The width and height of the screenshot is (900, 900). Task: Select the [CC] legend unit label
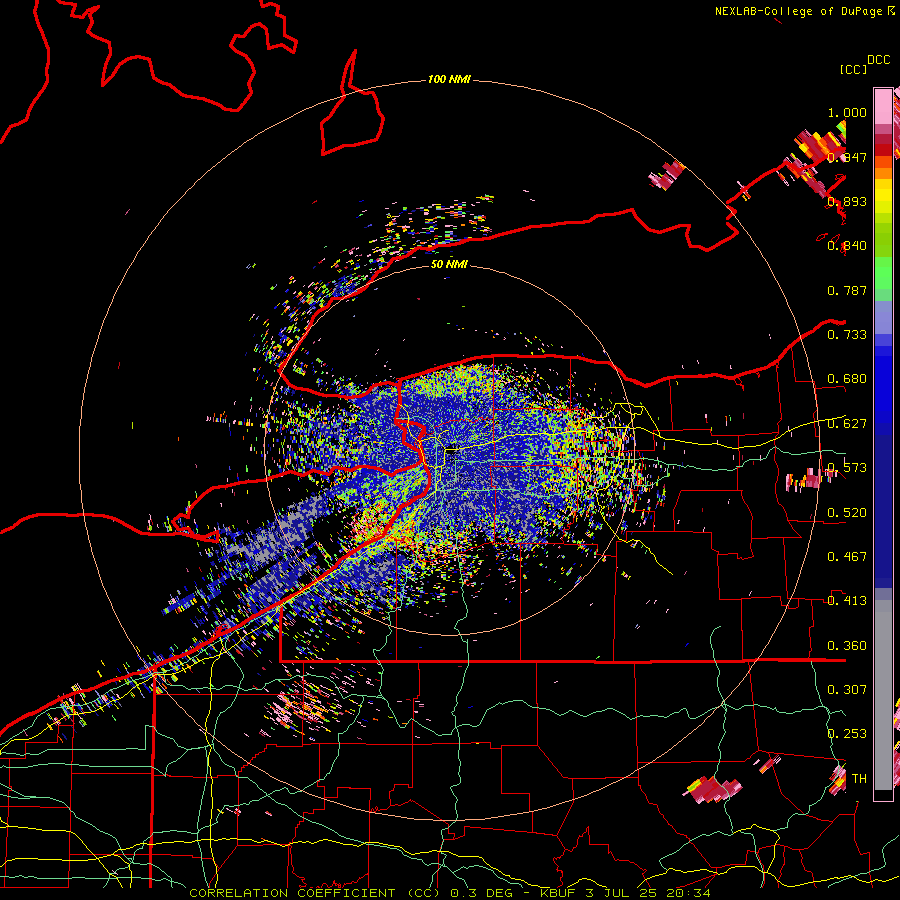click(854, 69)
